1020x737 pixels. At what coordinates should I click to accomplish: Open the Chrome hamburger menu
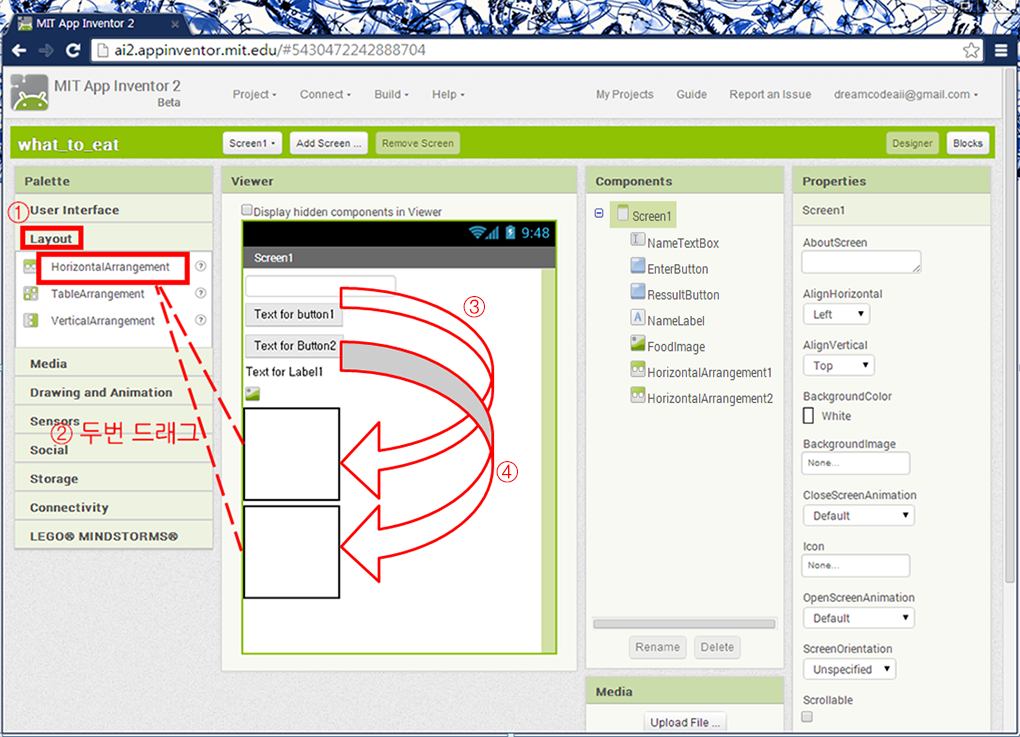(1001, 50)
